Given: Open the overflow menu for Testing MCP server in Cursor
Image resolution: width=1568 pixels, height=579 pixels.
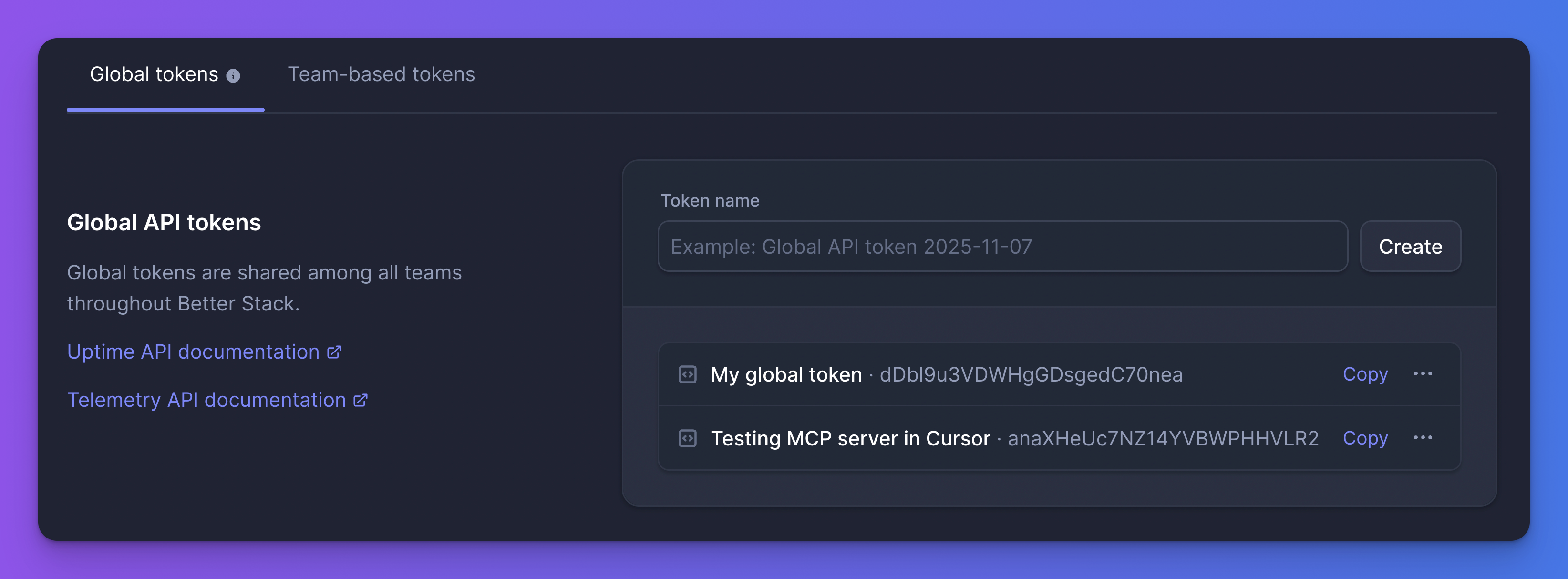Looking at the screenshot, I should tap(1423, 438).
